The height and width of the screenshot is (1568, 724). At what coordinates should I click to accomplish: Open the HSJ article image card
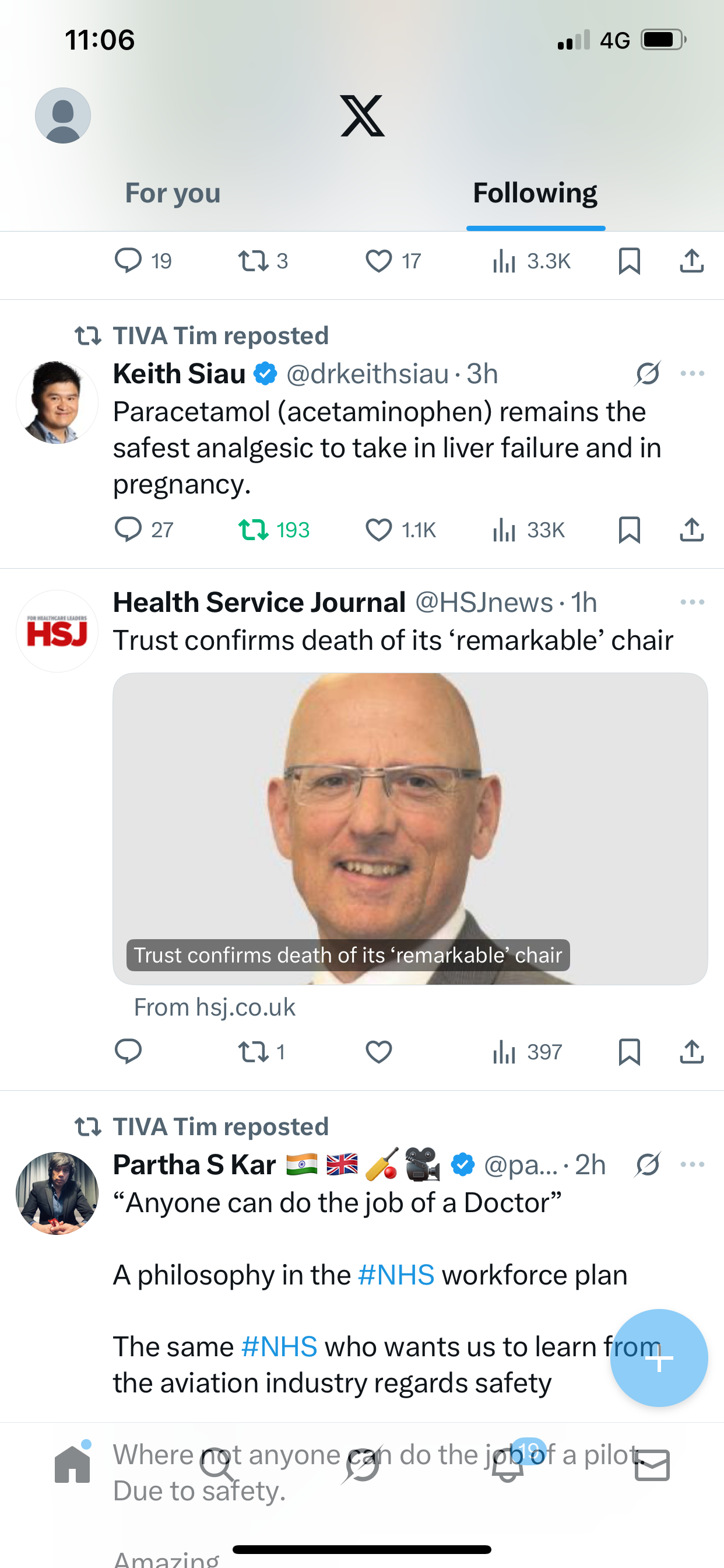click(410, 828)
